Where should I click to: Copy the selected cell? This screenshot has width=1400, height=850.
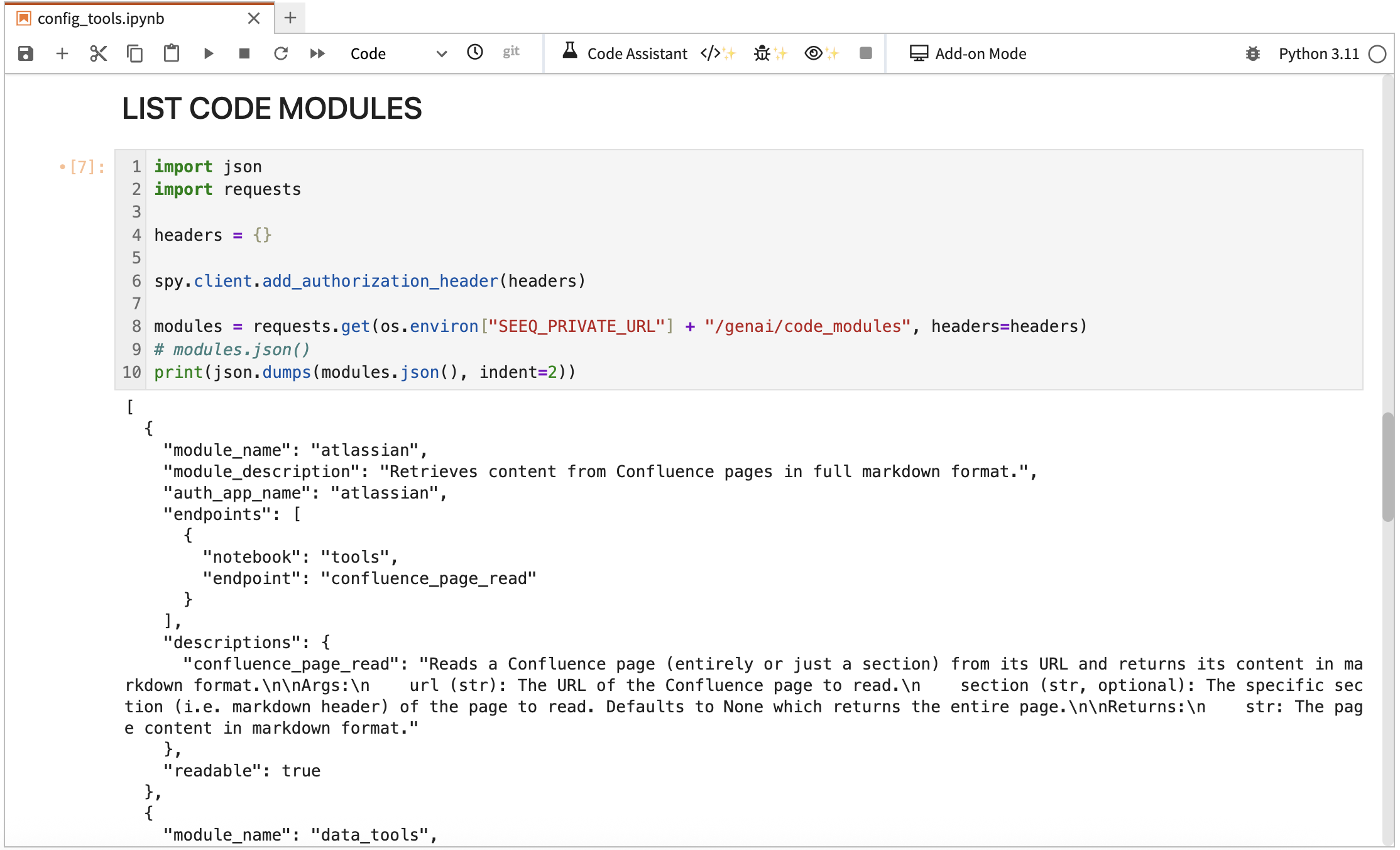tap(134, 53)
